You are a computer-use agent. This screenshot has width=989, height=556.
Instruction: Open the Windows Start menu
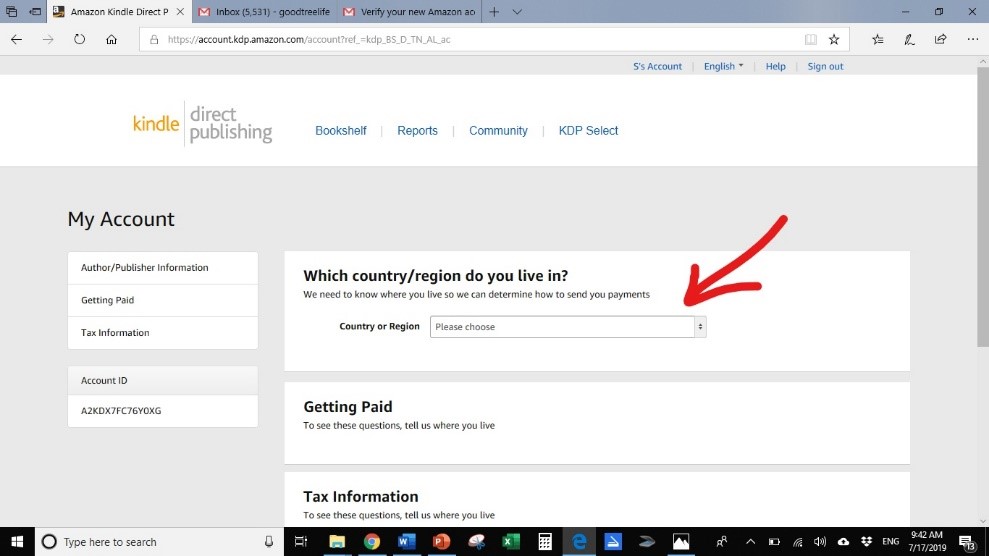coord(17,542)
